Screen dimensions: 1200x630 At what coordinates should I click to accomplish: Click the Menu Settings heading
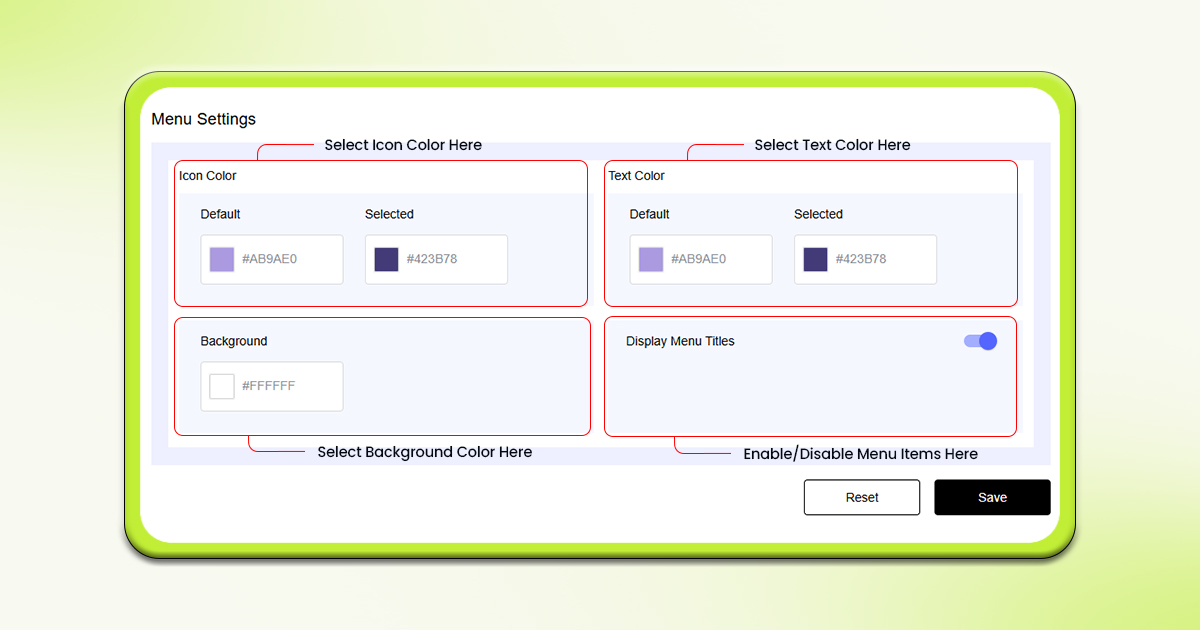(203, 118)
